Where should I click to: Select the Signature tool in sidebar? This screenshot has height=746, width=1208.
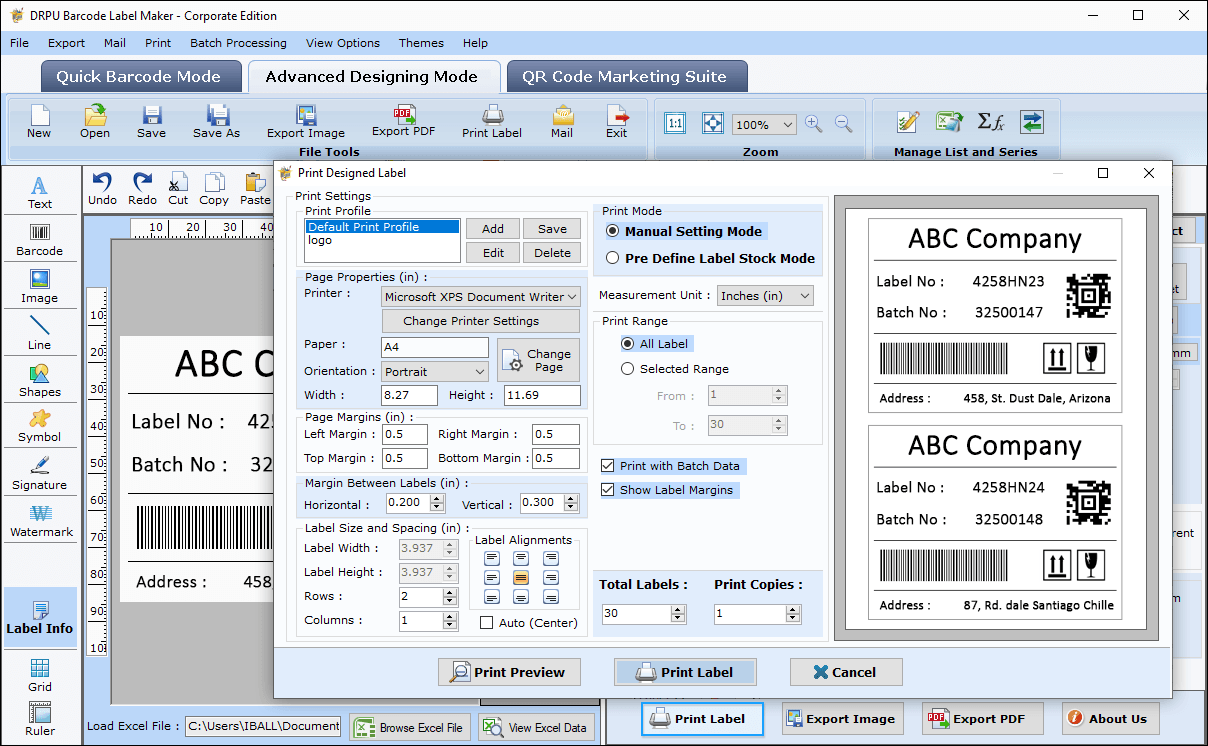pyautogui.click(x=40, y=473)
